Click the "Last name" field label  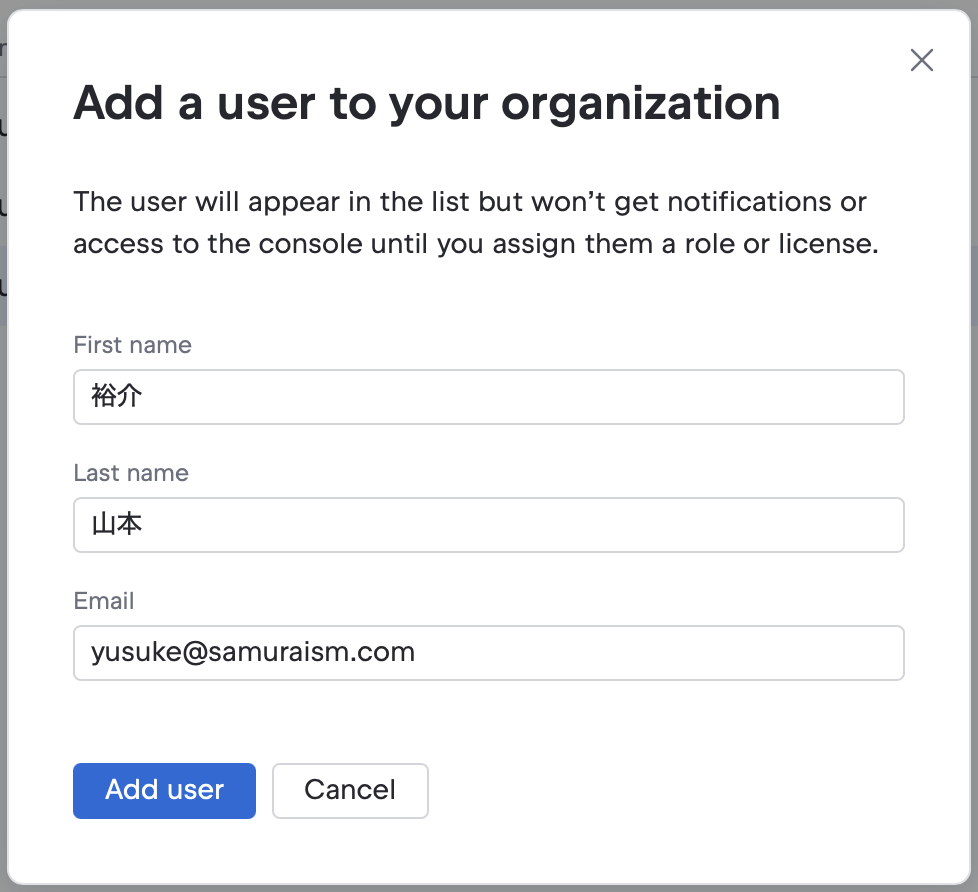131,473
